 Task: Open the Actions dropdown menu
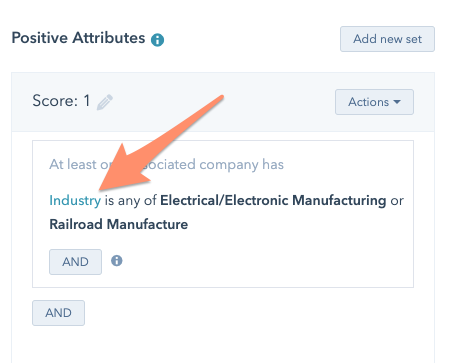(x=374, y=102)
